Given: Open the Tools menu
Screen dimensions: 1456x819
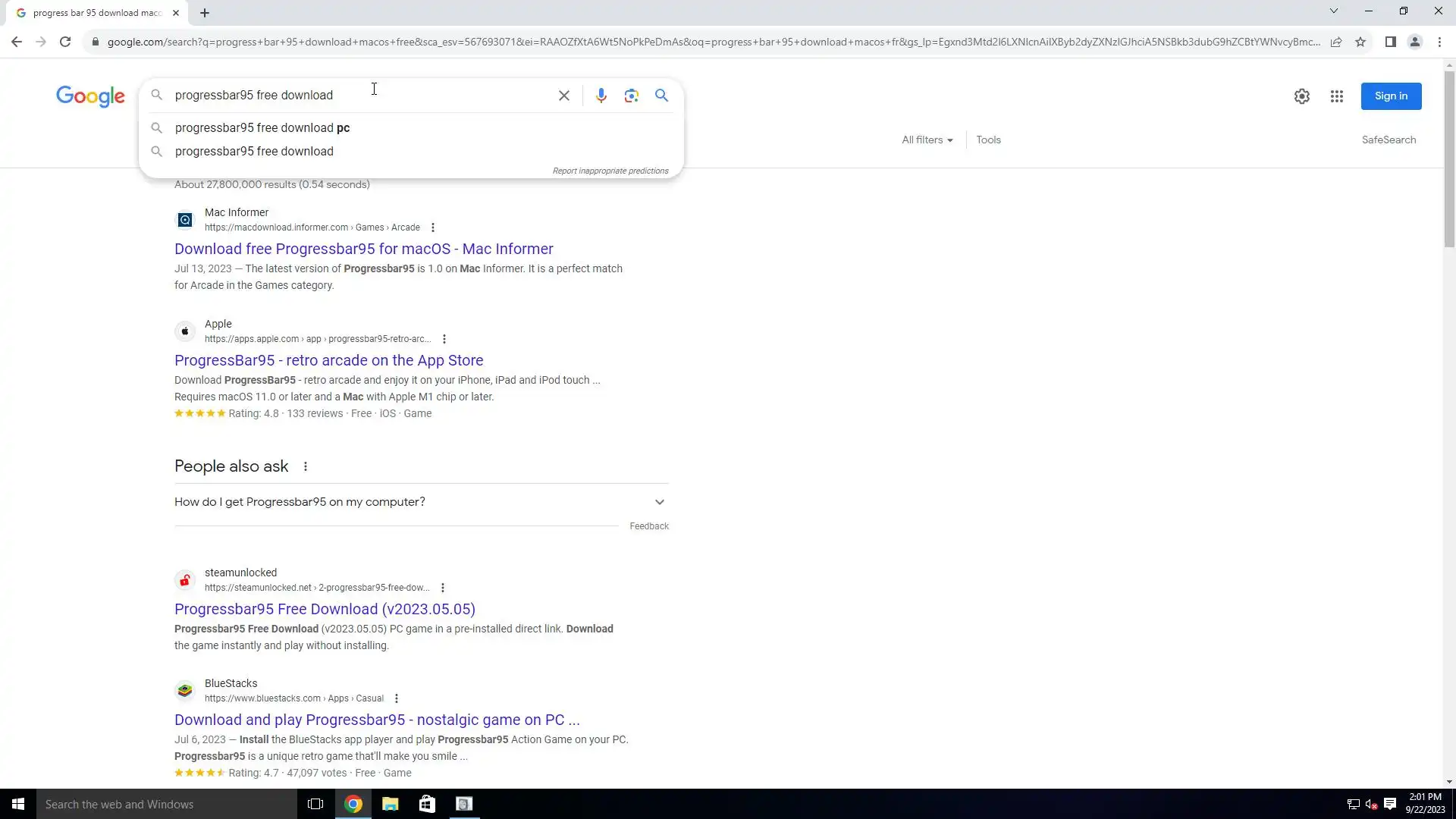Looking at the screenshot, I should 988,140.
